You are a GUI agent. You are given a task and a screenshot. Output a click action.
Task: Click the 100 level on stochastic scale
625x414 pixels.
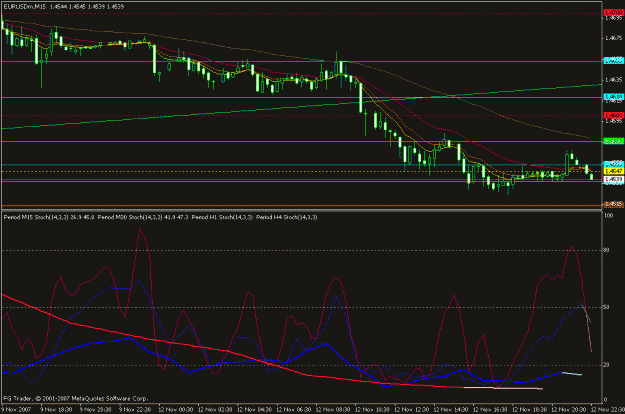(x=609, y=216)
